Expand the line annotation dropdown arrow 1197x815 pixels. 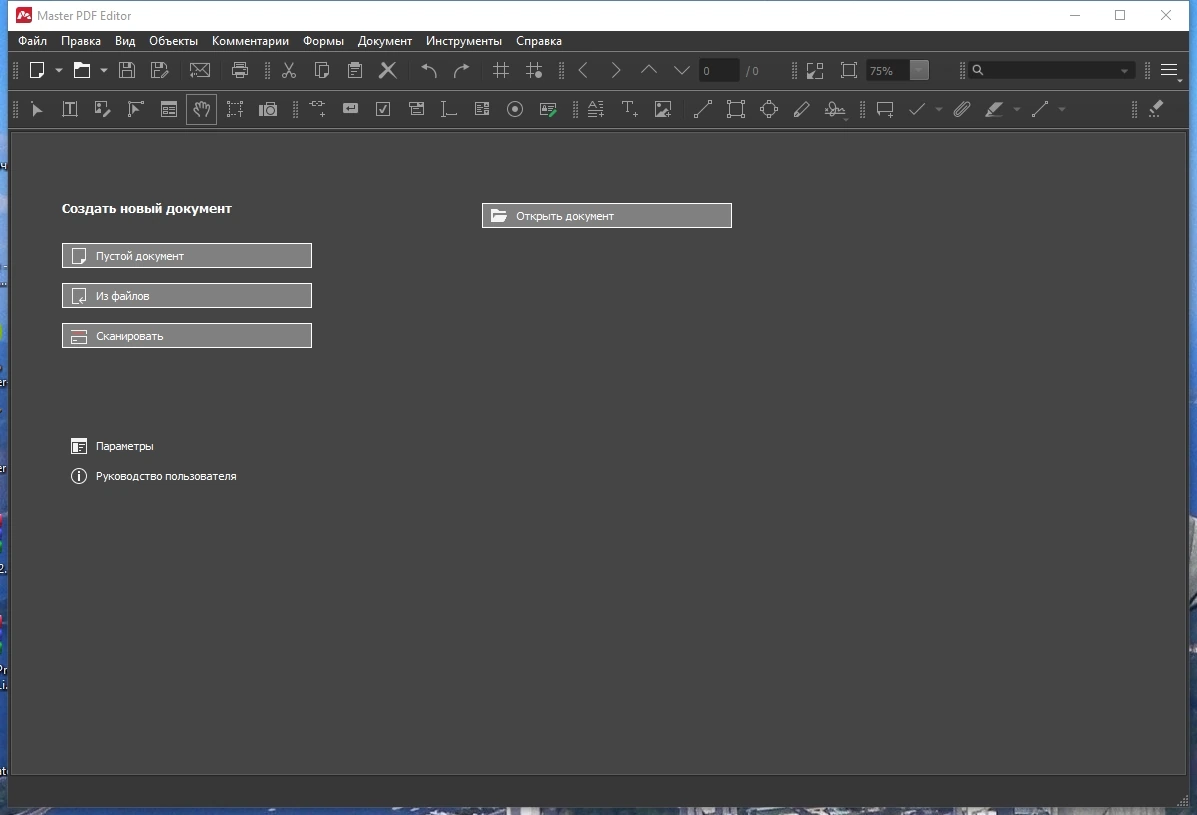pyautogui.click(x=1061, y=110)
